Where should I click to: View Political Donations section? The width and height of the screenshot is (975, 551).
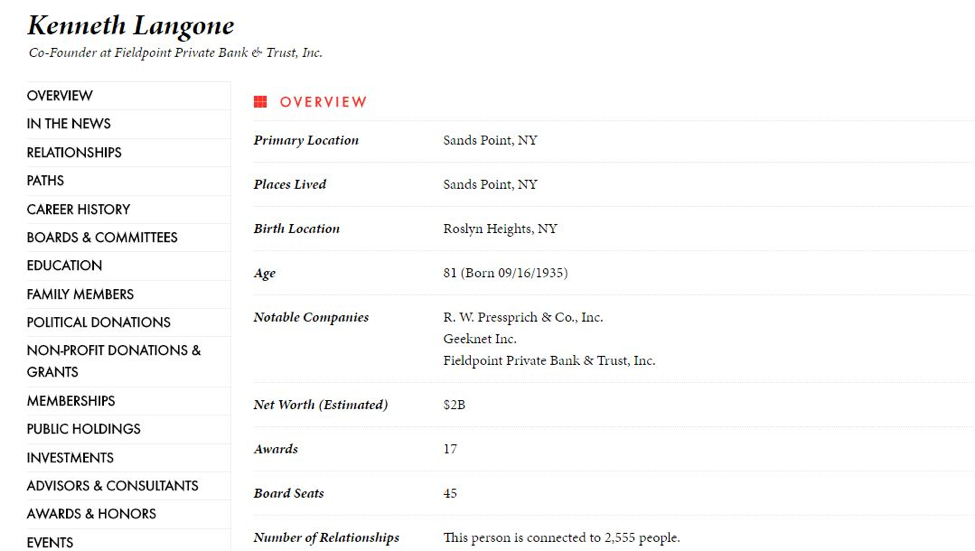tap(98, 322)
